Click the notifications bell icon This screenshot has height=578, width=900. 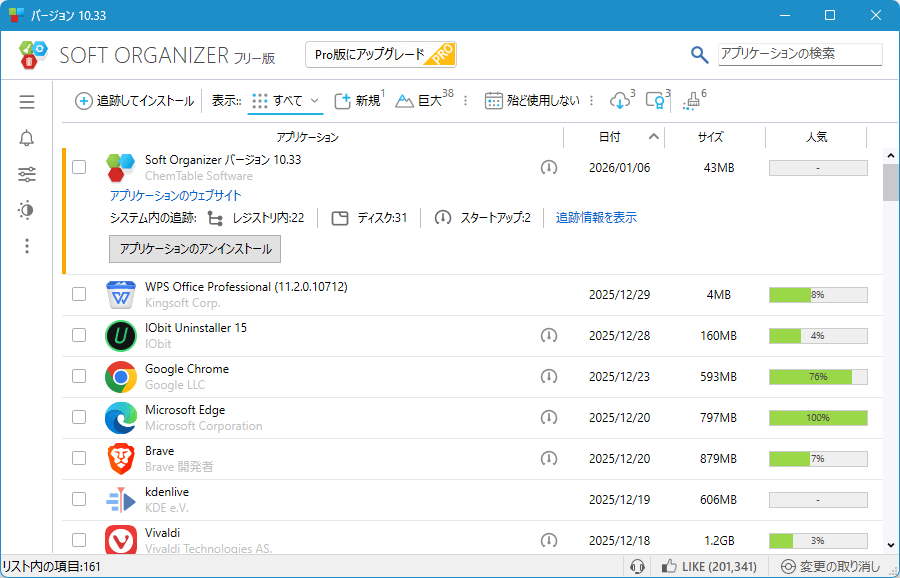27,138
